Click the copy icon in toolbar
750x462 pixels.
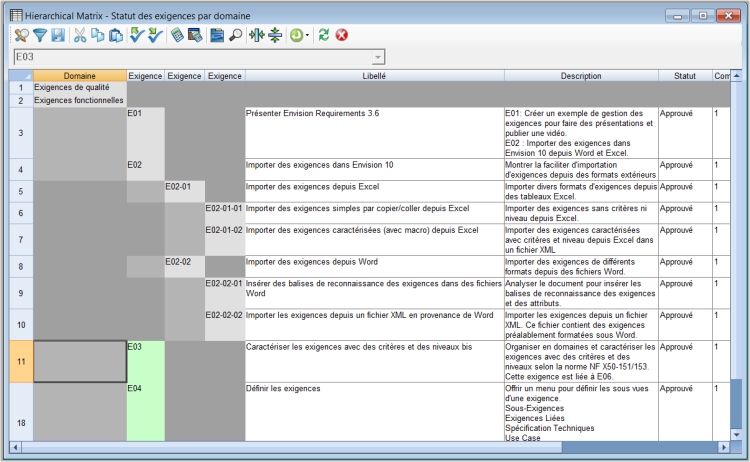tap(98, 35)
